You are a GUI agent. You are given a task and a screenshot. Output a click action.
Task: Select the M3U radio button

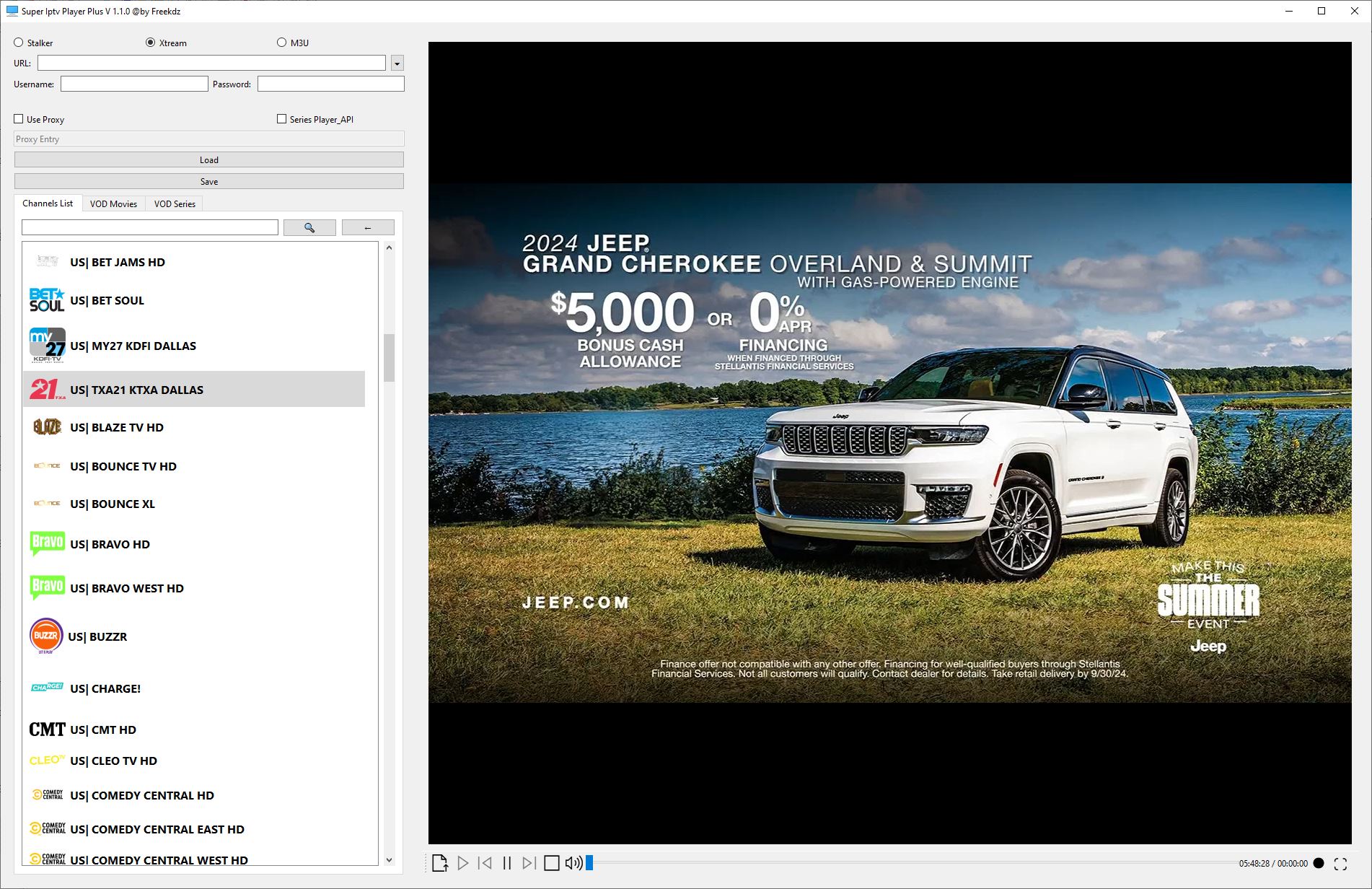pos(281,43)
